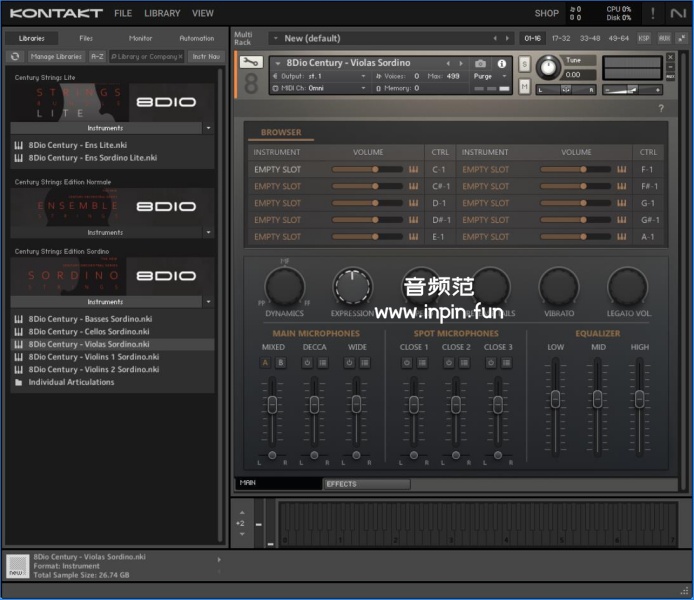Click the Native Instruments logo icon
Viewport: 694px width, 600px height.
point(678,13)
